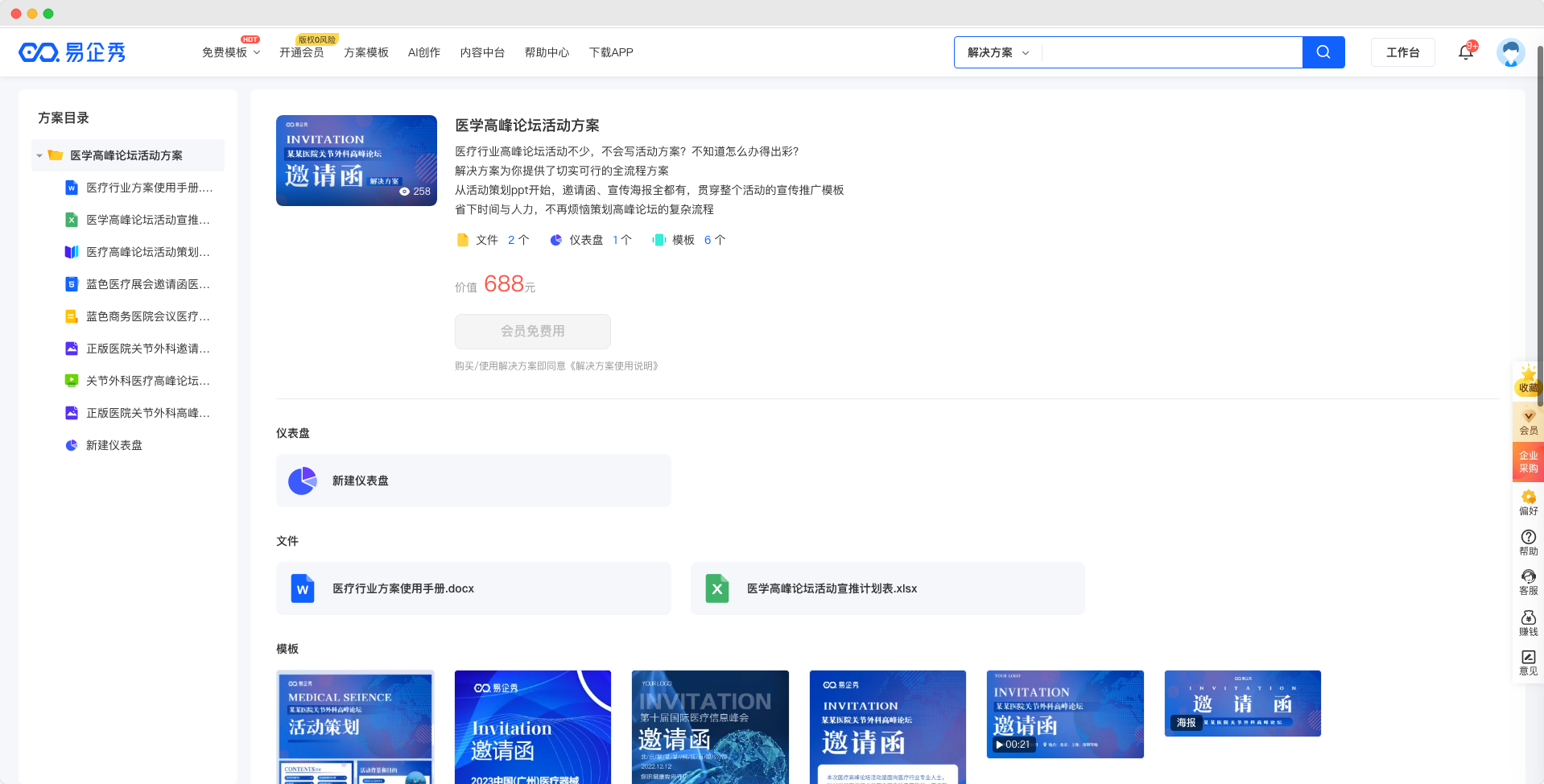Open the 医疗行业方案使用手册.docx file card
The width and height of the screenshot is (1544, 784).
(473, 588)
